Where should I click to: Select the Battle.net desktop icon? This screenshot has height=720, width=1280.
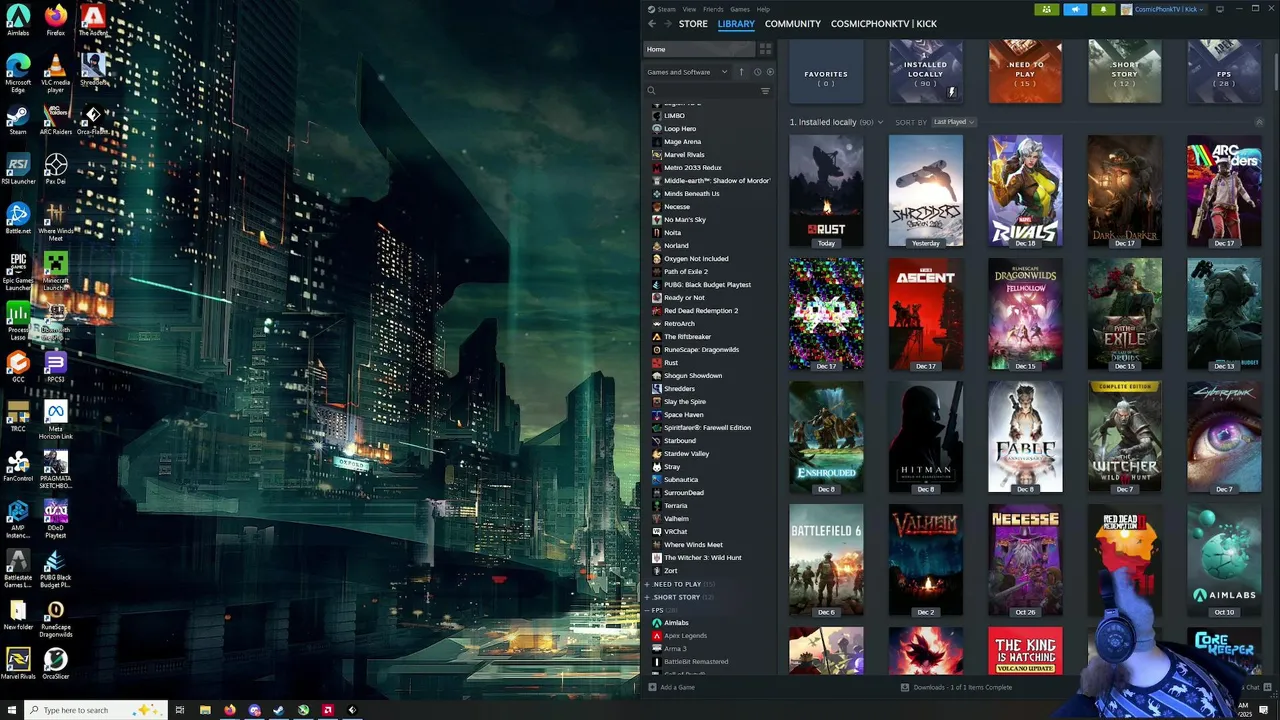click(x=18, y=218)
